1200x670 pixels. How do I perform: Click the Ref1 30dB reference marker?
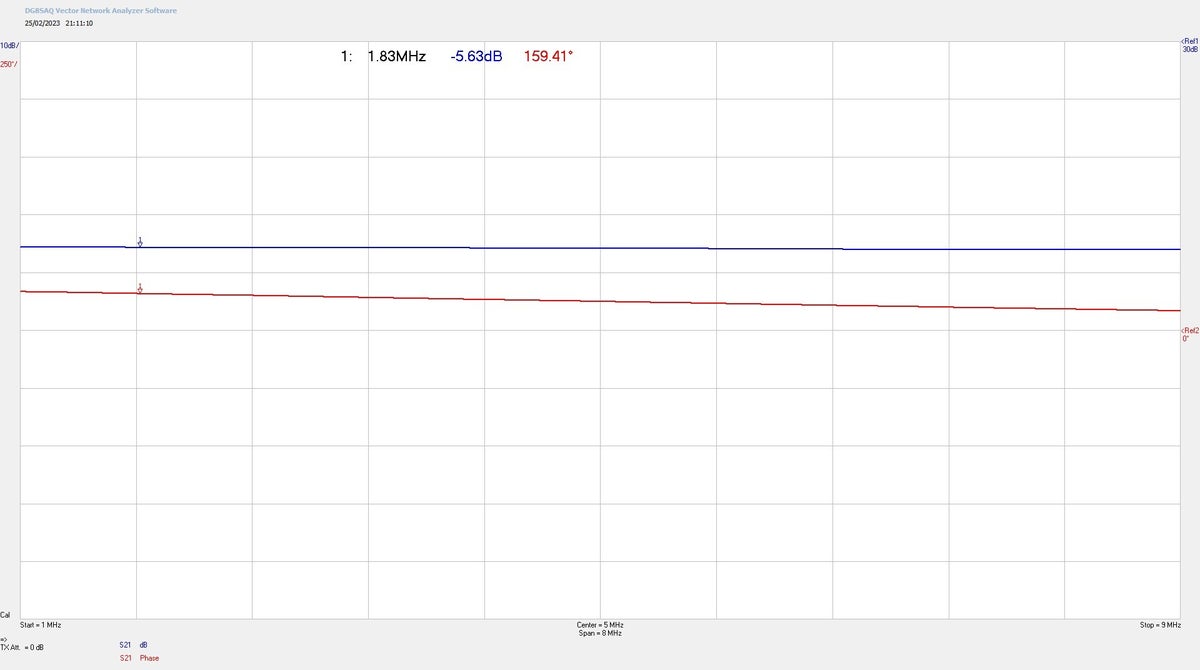pyautogui.click(x=1189, y=45)
